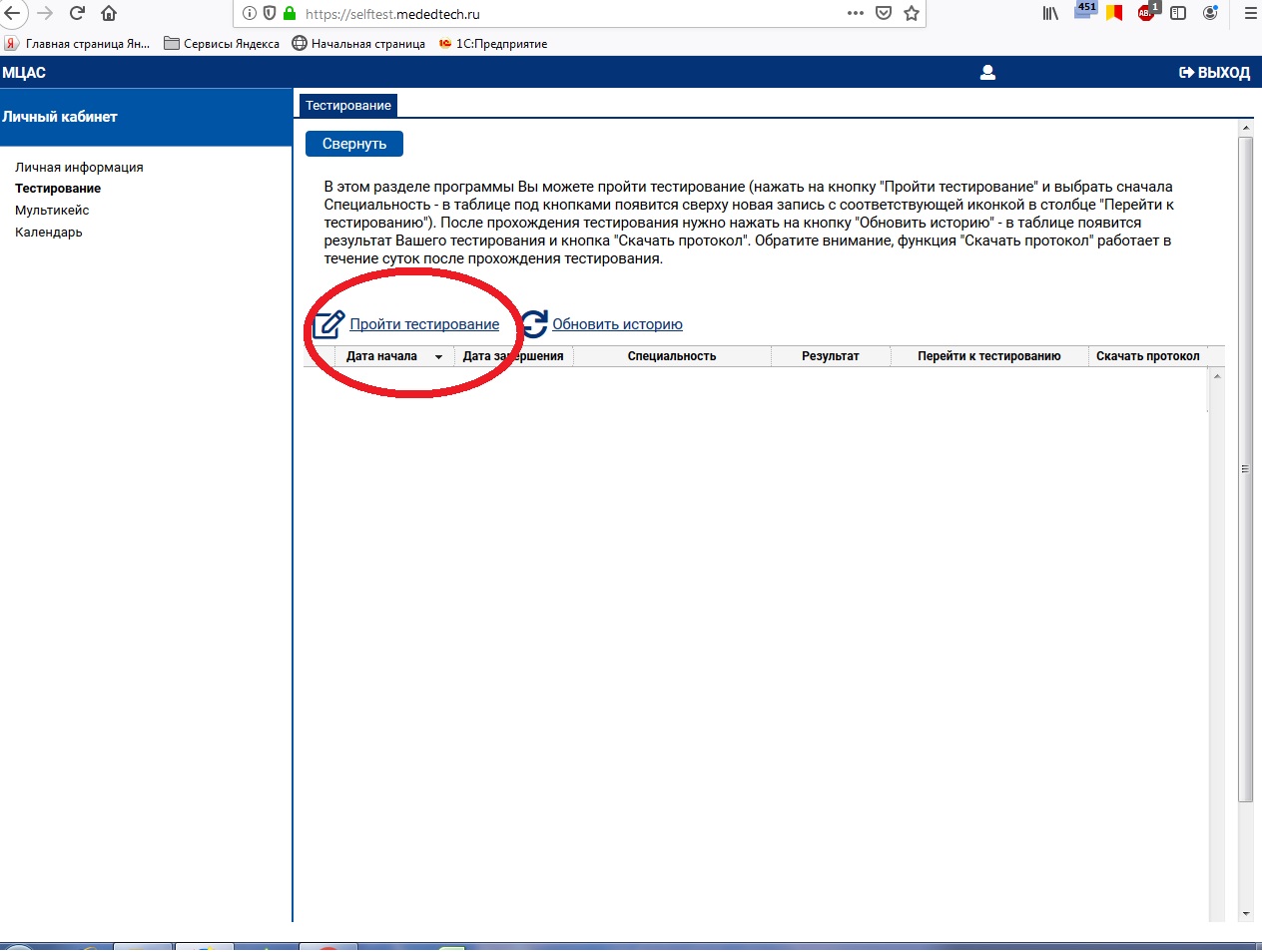Toggle the browser sidebar view icon
The width and height of the screenshot is (1262, 952).
coord(1178,14)
